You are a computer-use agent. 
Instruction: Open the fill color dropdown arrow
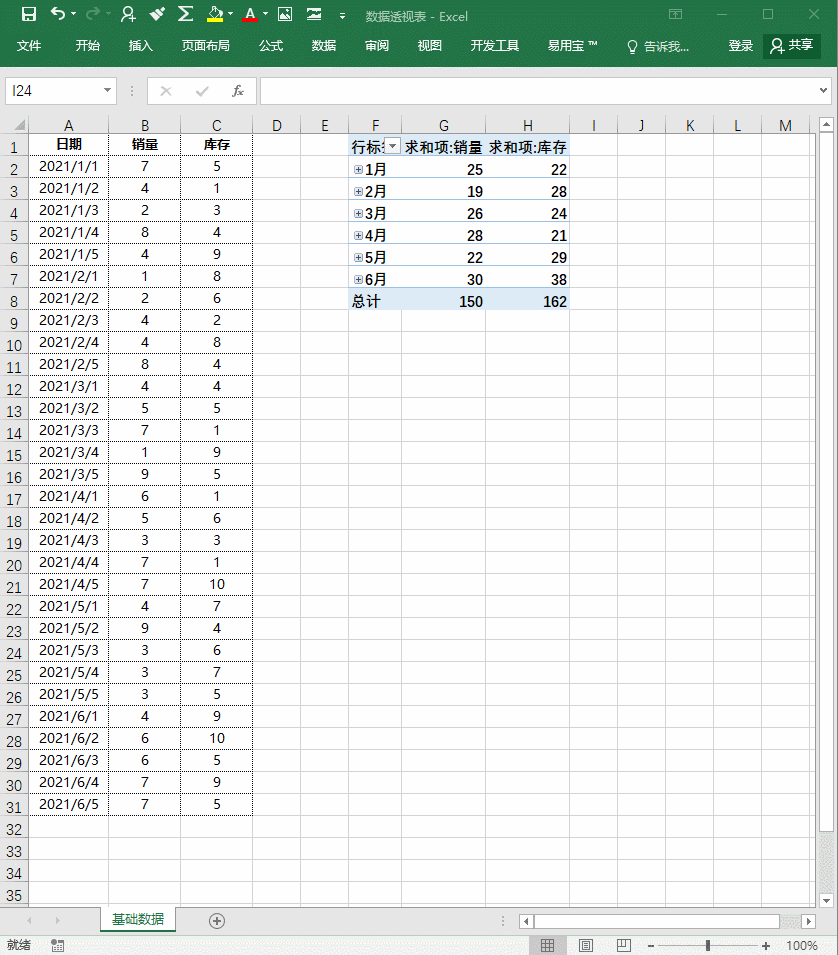231,14
